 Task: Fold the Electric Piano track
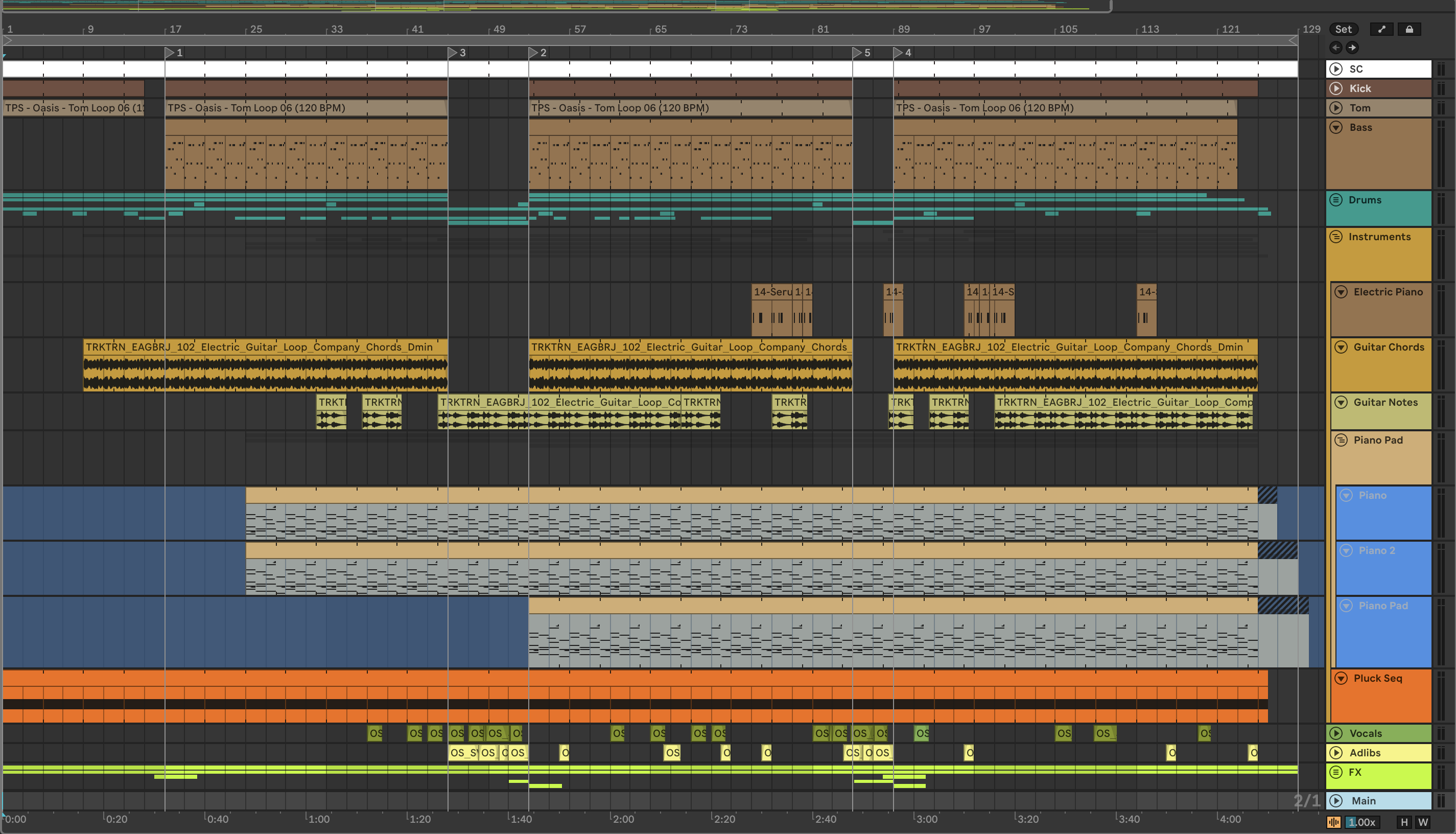1341,292
